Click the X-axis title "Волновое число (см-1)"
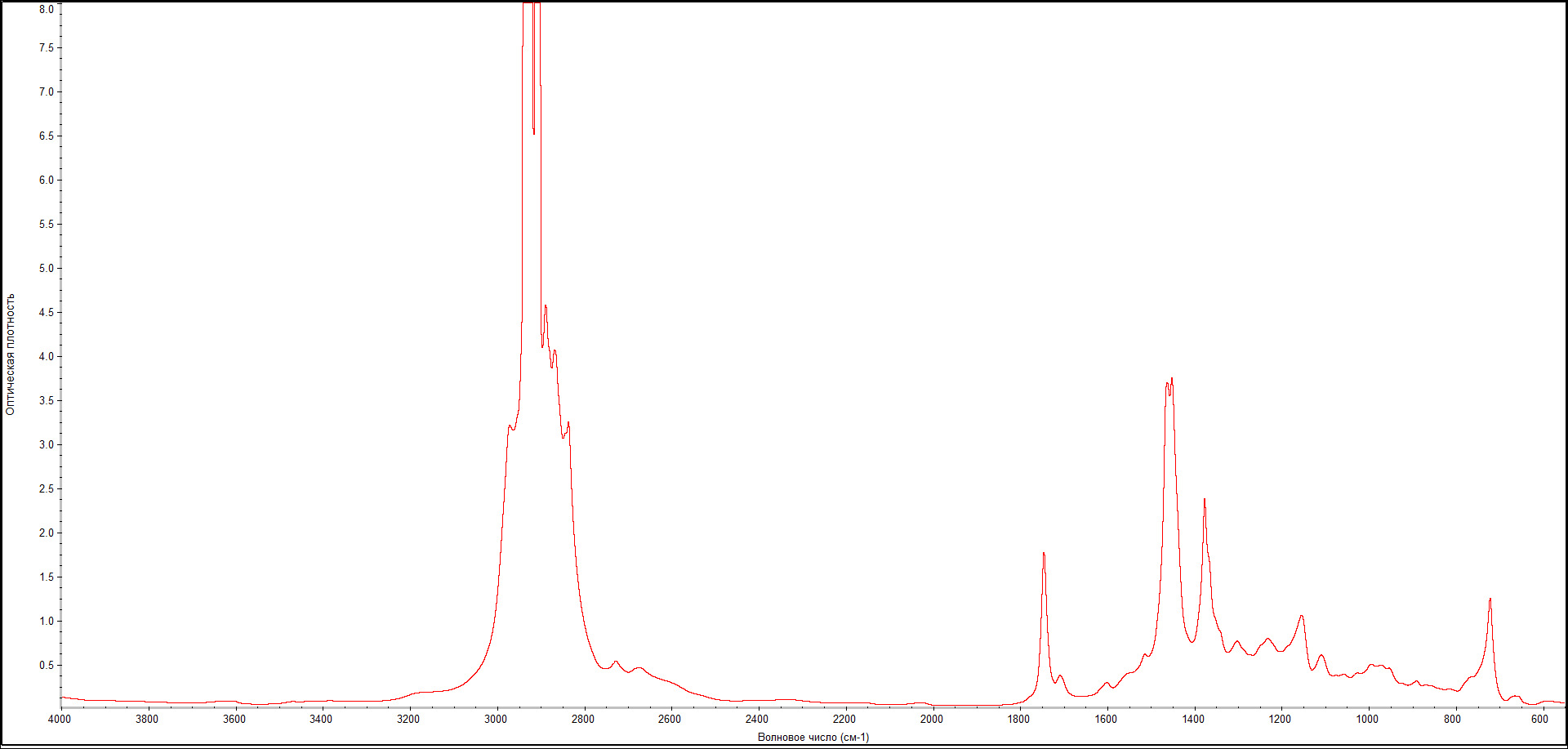This screenshot has width=1568, height=749. point(813,737)
